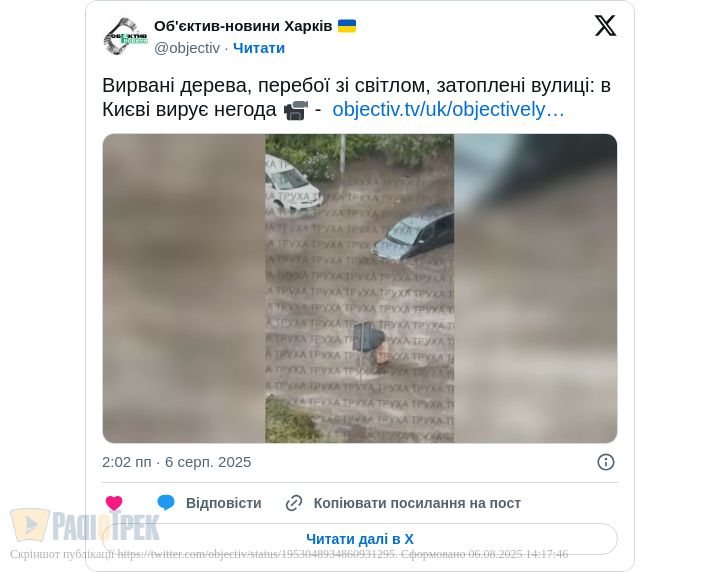Click the chain link copy icon
This screenshot has width=720, height=572.
(x=294, y=503)
